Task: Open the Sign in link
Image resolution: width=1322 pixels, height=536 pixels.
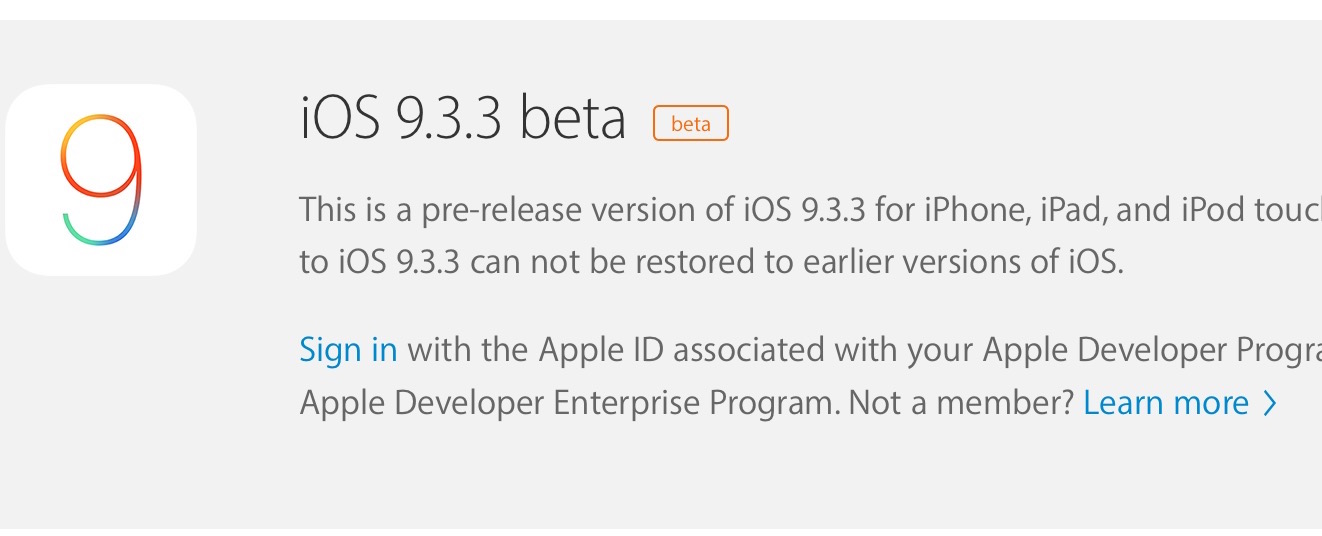Action: tap(348, 350)
